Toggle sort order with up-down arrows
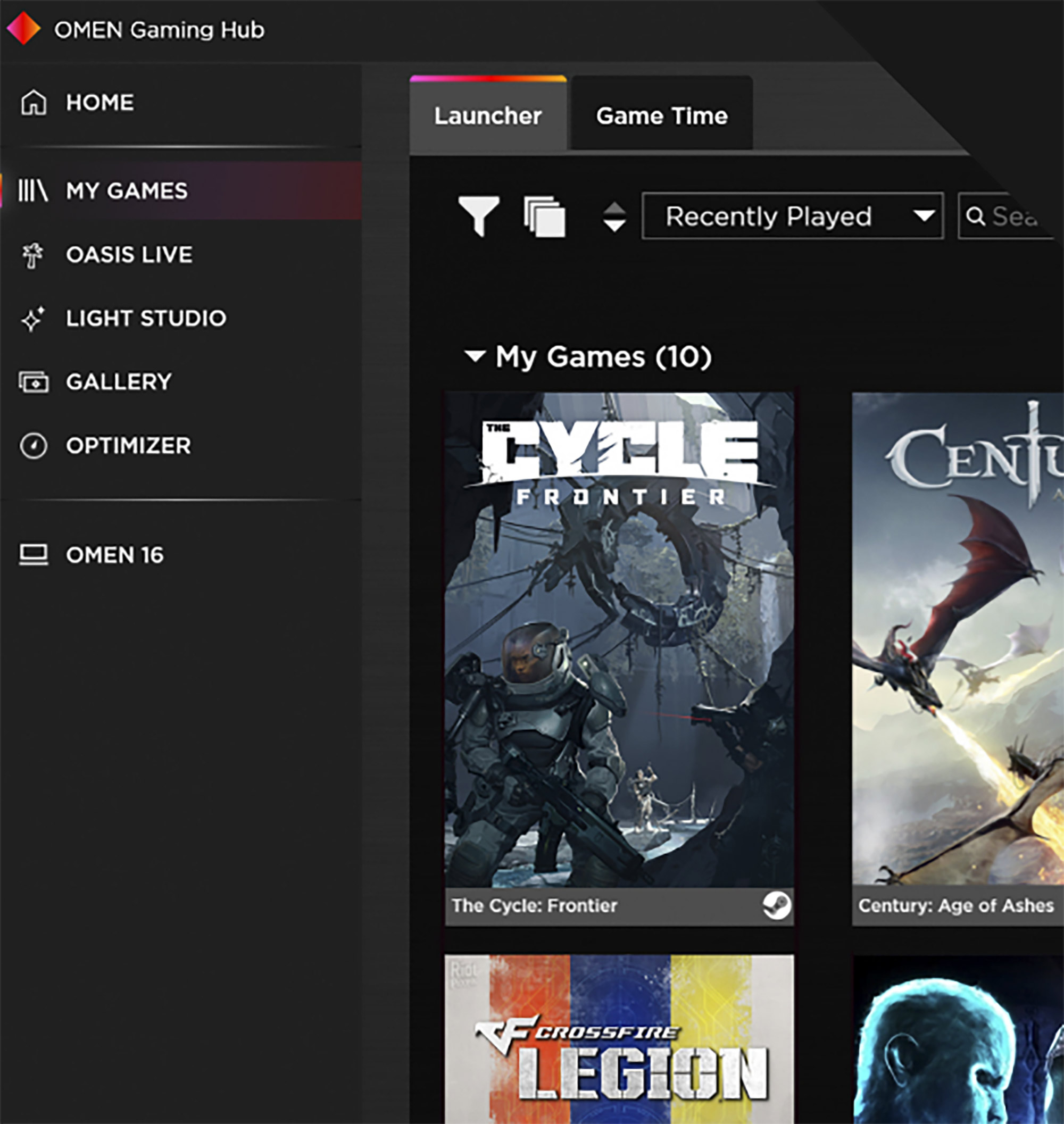1064x1124 pixels. pyautogui.click(x=614, y=217)
